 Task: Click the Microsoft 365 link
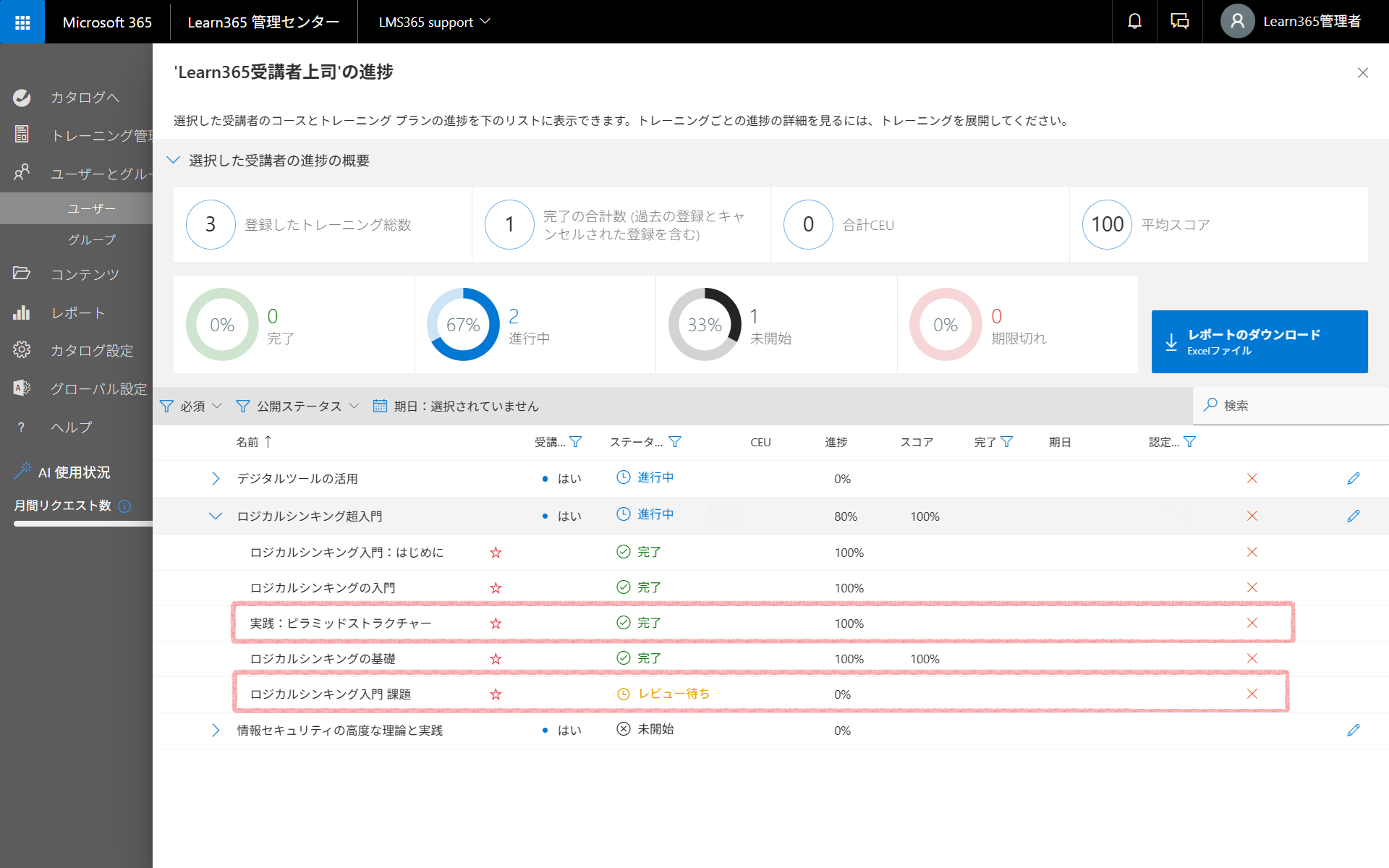click(x=107, y=22)
